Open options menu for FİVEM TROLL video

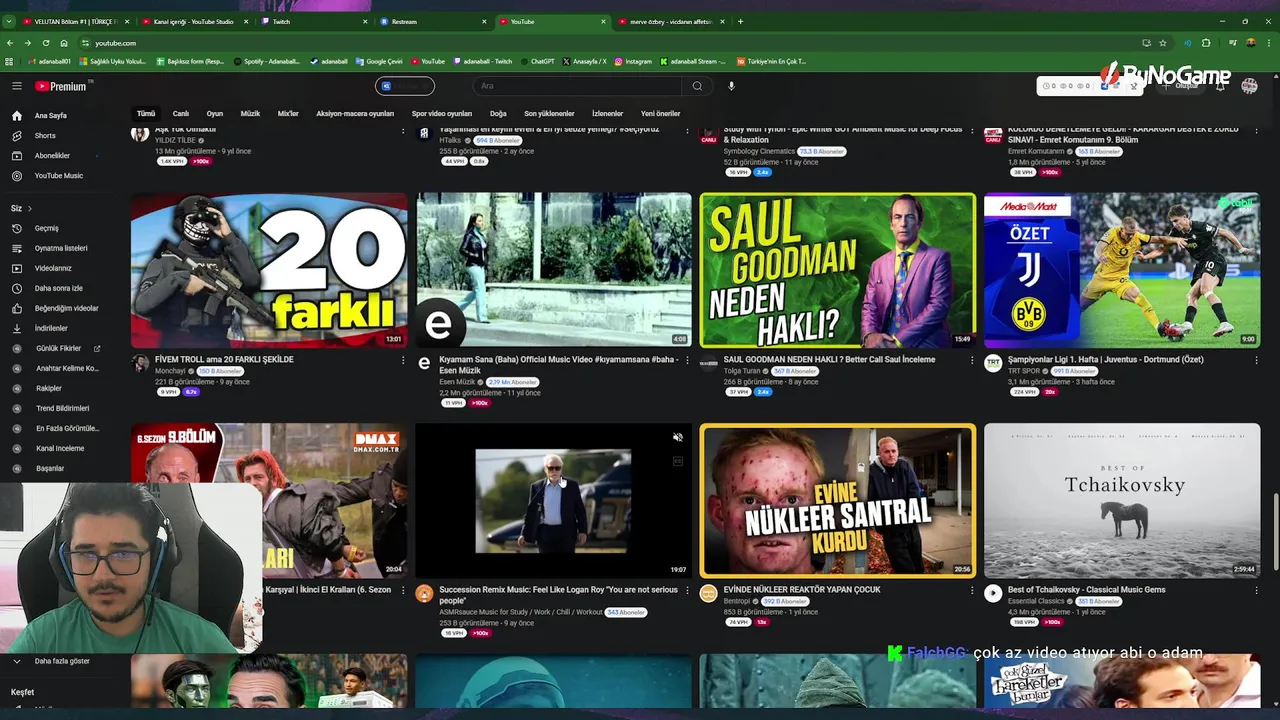tap(403, 360)
